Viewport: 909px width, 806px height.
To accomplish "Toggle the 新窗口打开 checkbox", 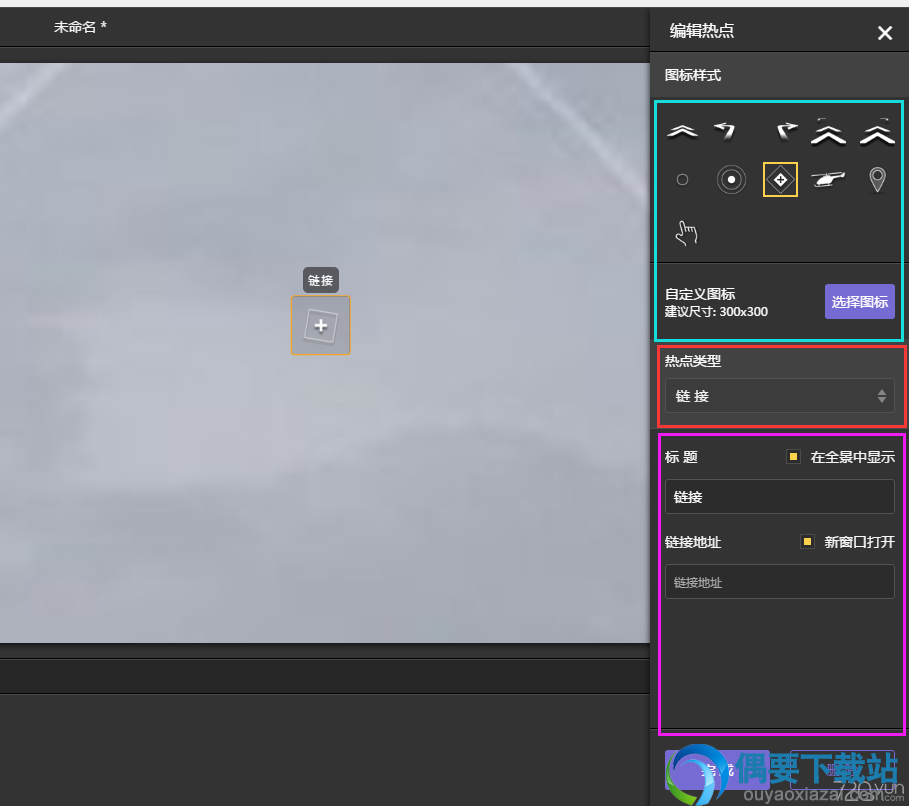I will click(x=807, y=542).
